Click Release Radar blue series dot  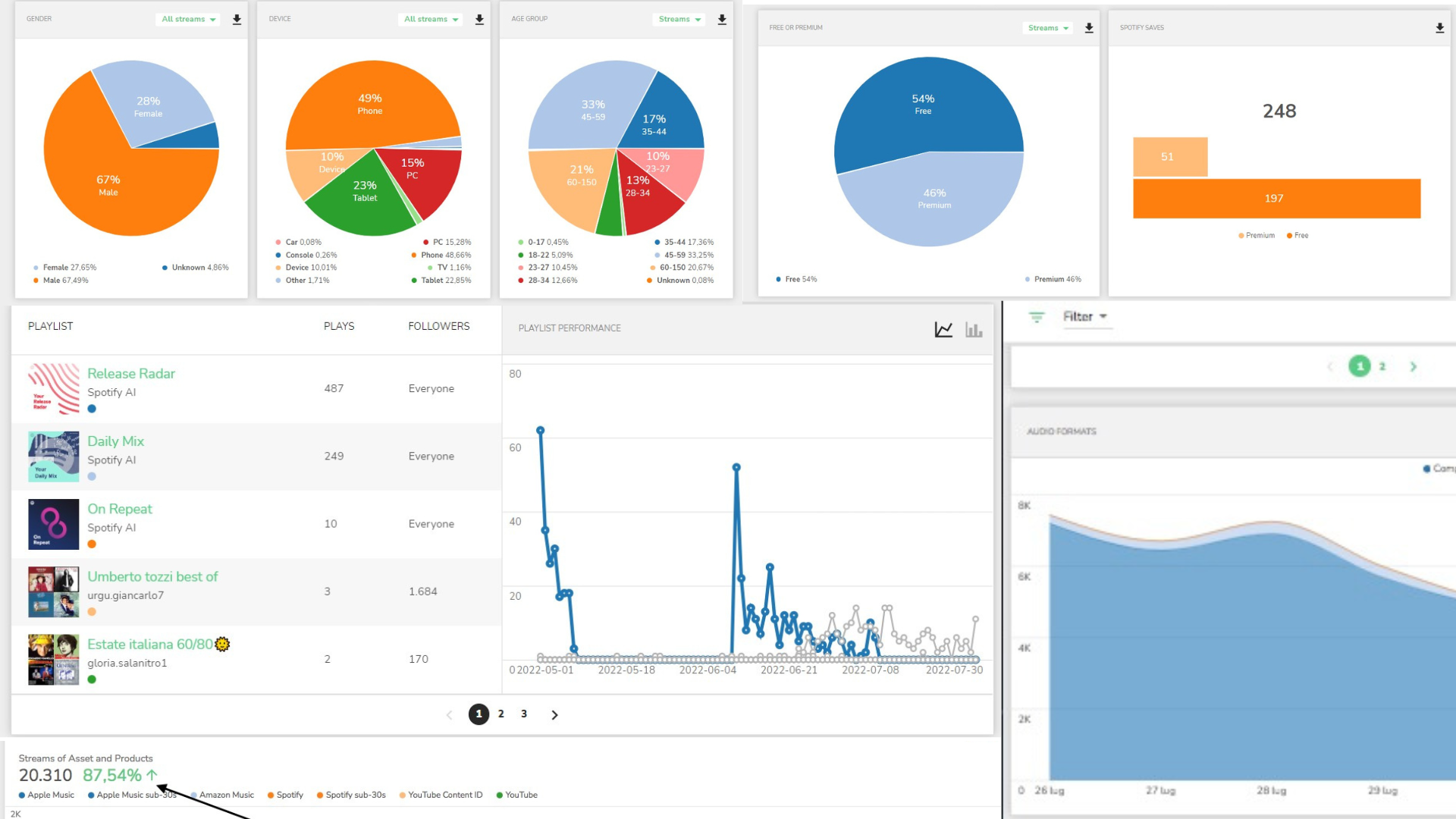pos(92,409)
